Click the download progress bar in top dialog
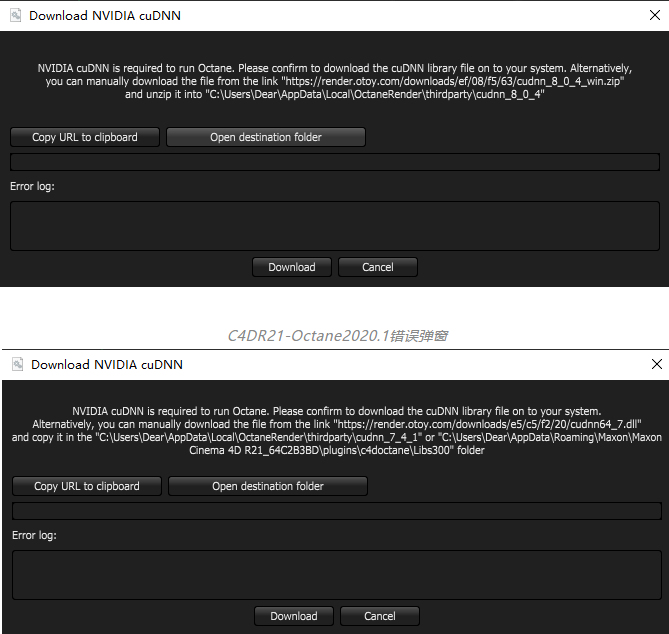This screenshot has width=669, height=634. [335, 162]
